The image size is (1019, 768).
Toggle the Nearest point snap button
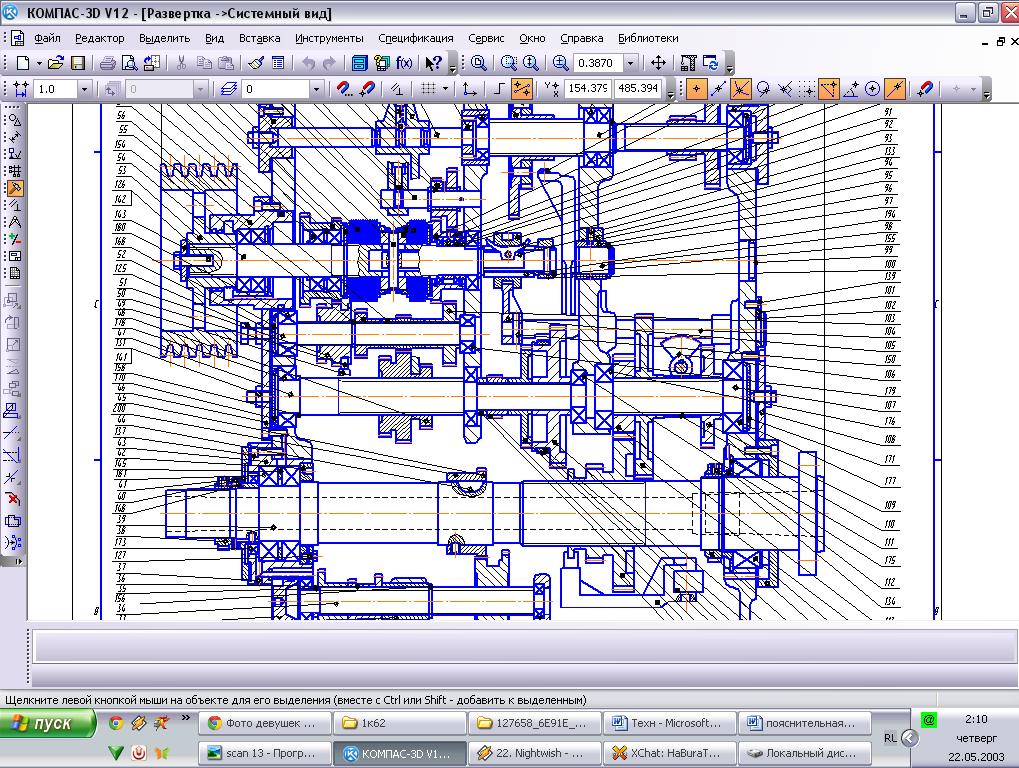tap(697, 89)
